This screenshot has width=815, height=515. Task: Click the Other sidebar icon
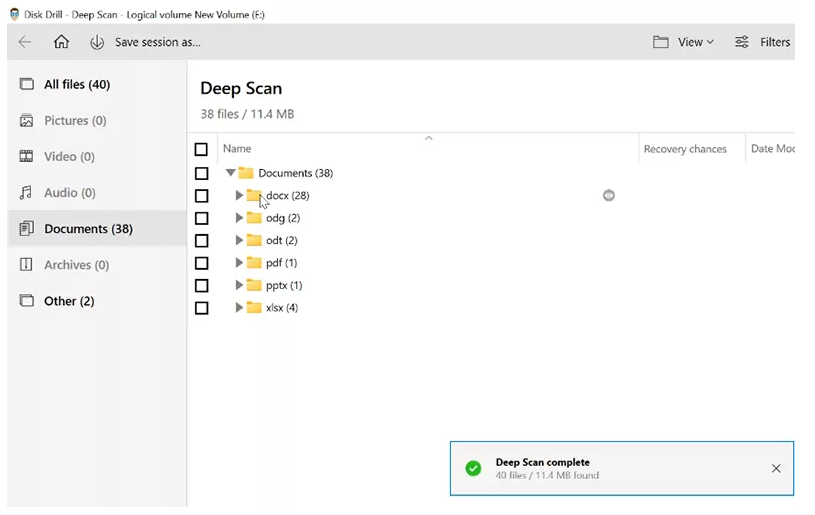[27, 301]
